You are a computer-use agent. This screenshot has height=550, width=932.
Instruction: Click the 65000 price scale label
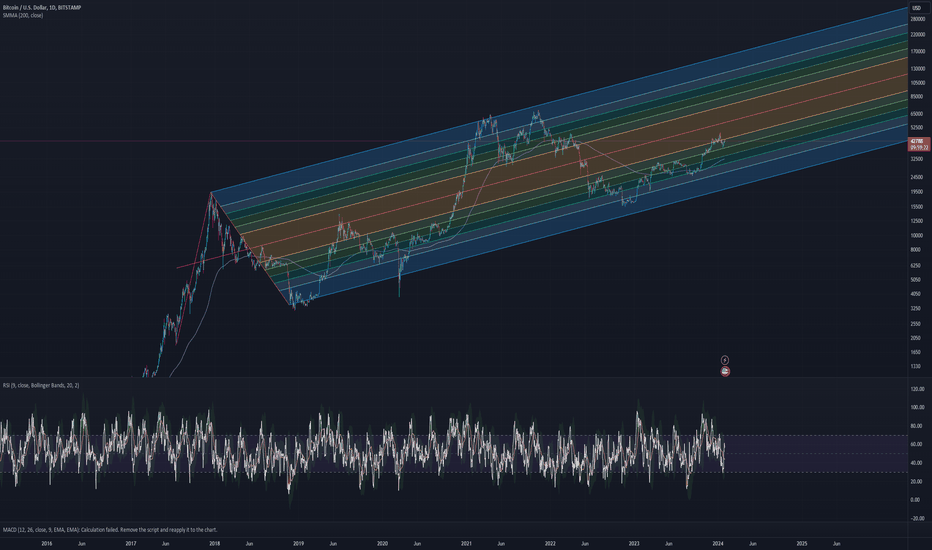coord(917,114)
